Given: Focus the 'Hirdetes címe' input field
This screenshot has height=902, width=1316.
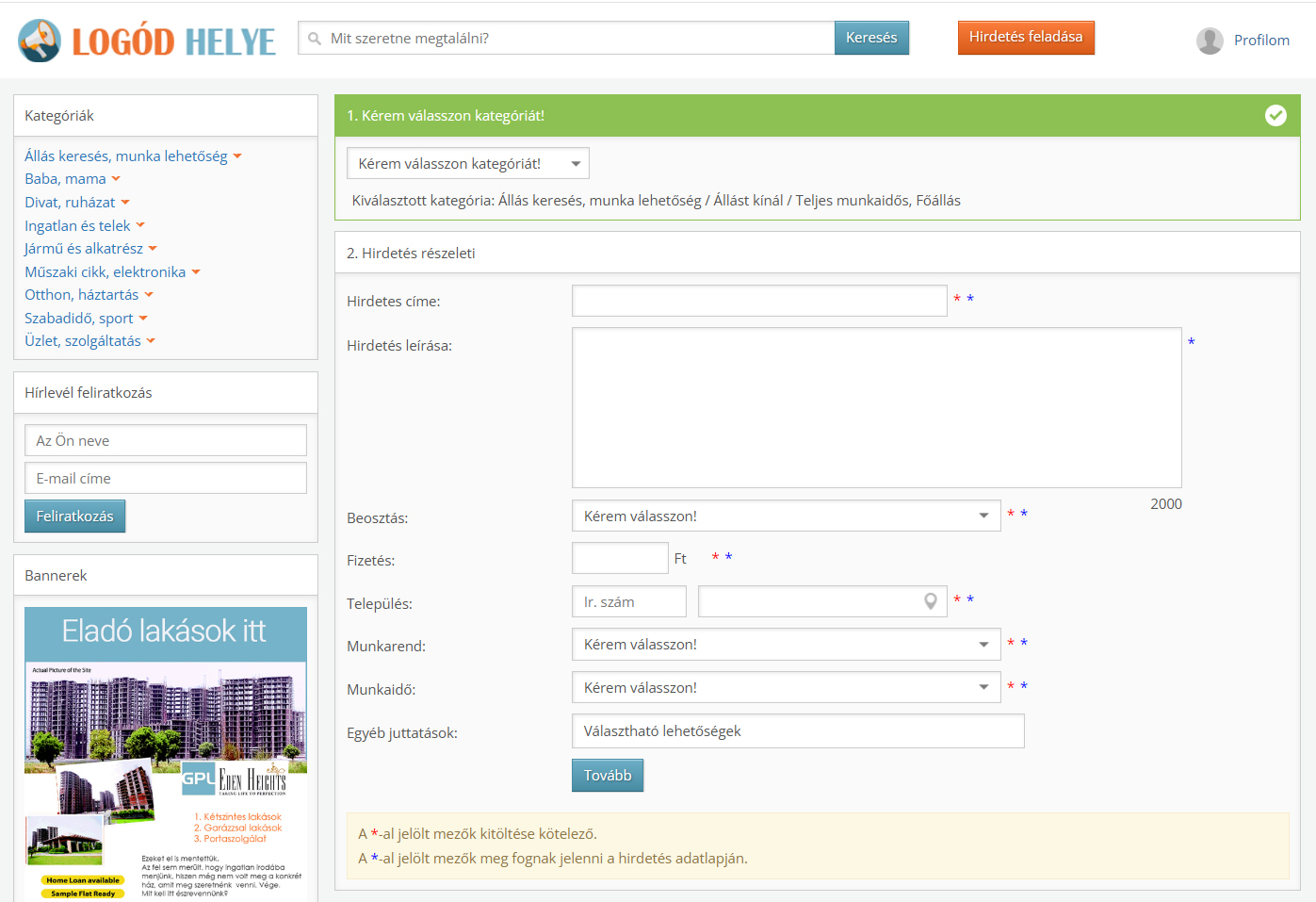Looking at the screenshot, I should (758, 301).
